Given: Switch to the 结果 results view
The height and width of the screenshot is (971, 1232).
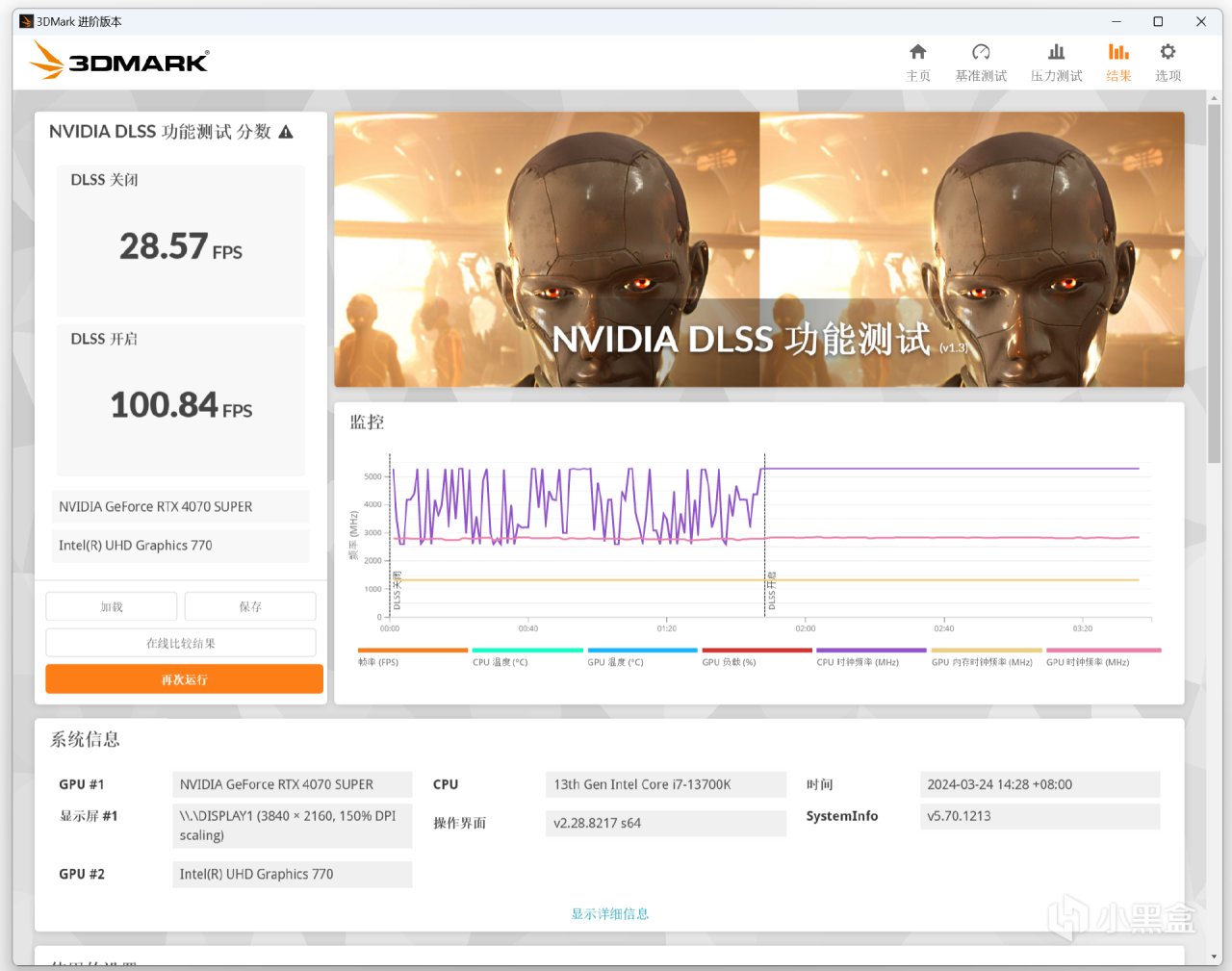Looking at the screenshot, I should tap(1118, 63).
